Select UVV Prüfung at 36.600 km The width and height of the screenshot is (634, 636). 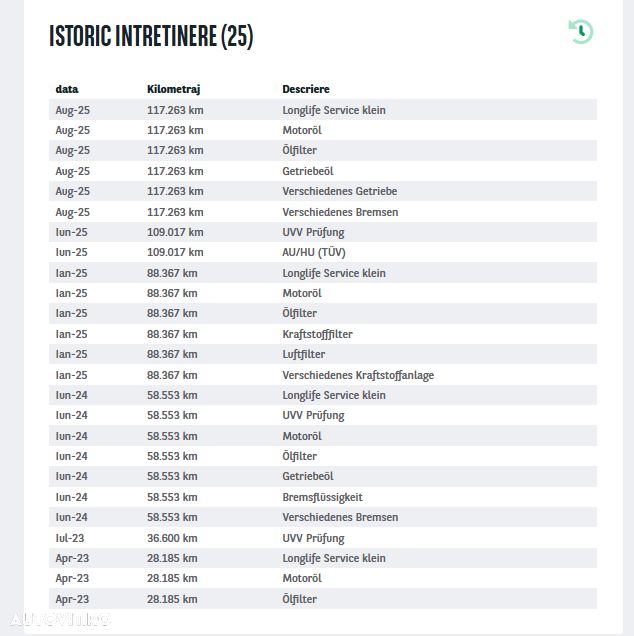click(x=313, y=538)
